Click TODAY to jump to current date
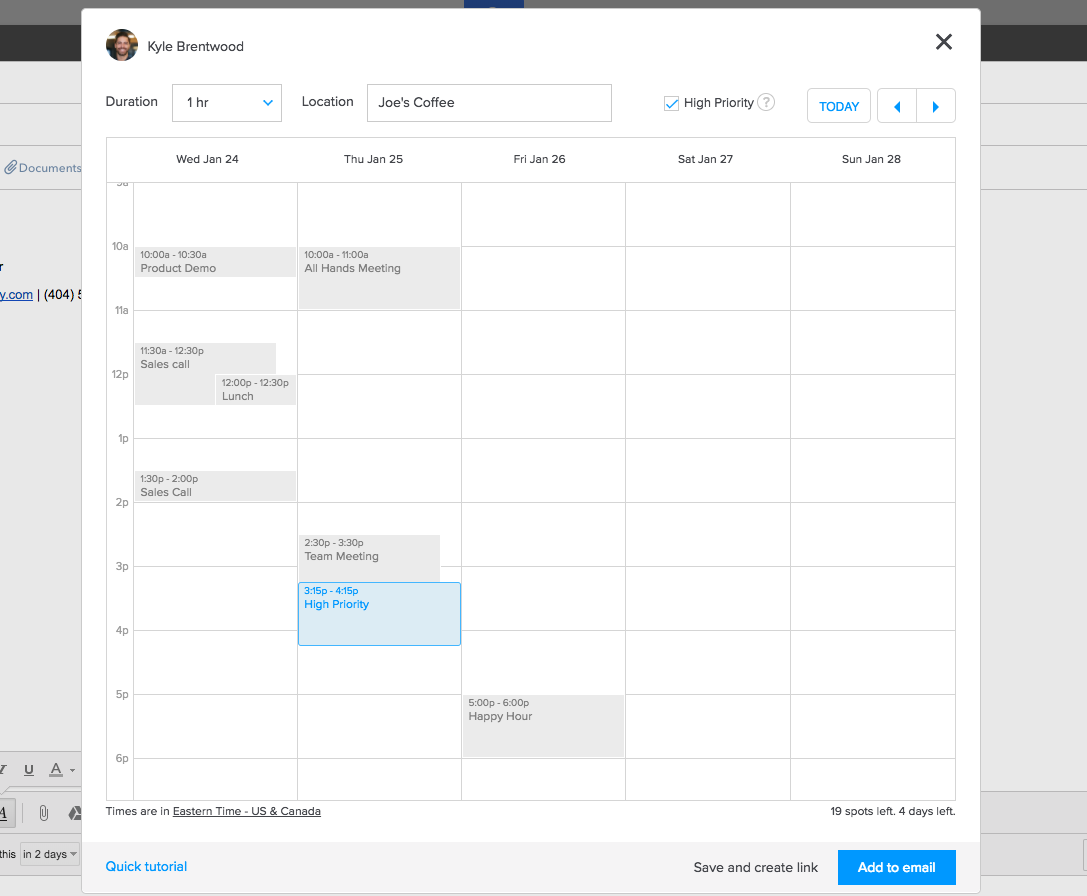 838,105
